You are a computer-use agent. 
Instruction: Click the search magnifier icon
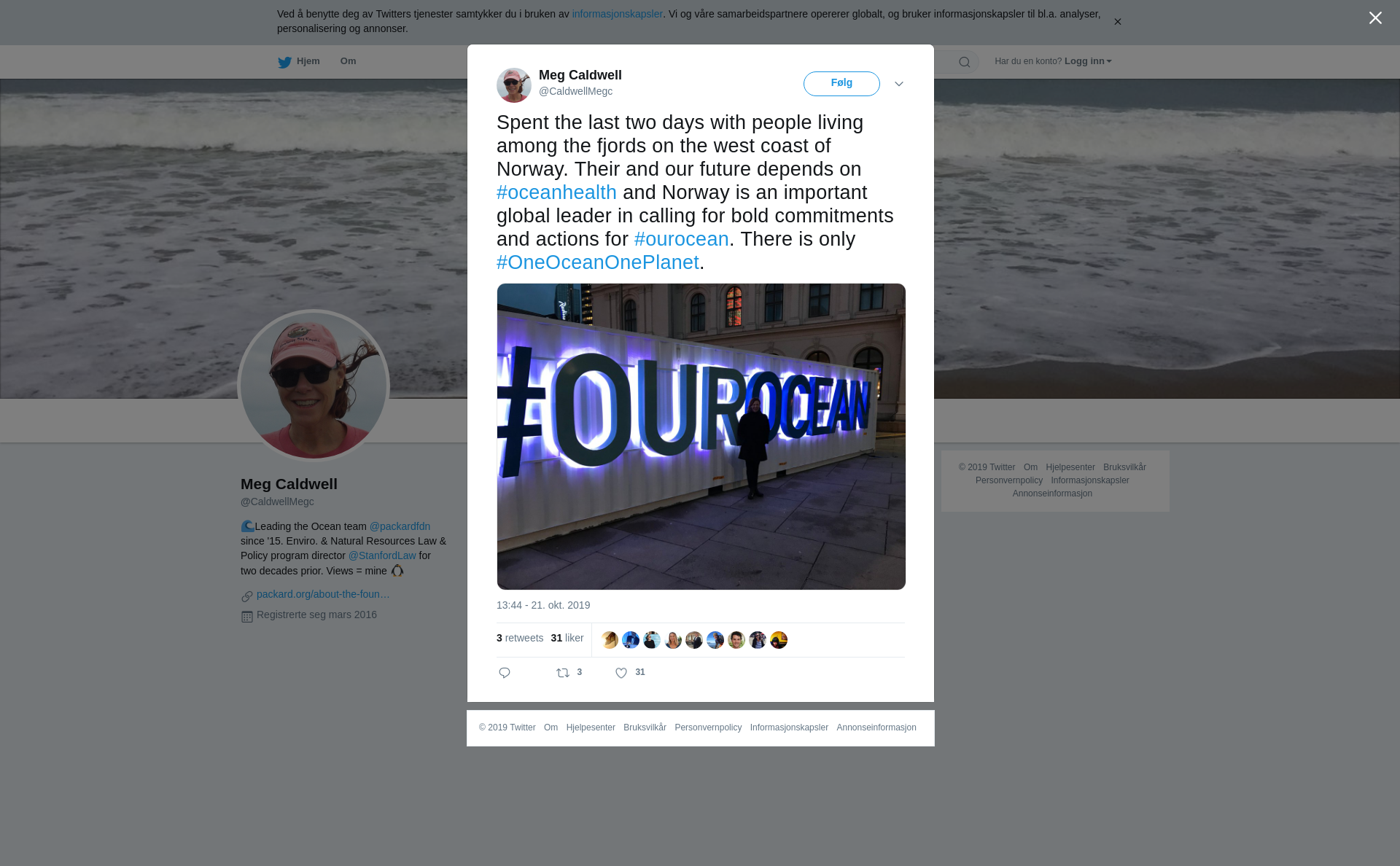965,62
